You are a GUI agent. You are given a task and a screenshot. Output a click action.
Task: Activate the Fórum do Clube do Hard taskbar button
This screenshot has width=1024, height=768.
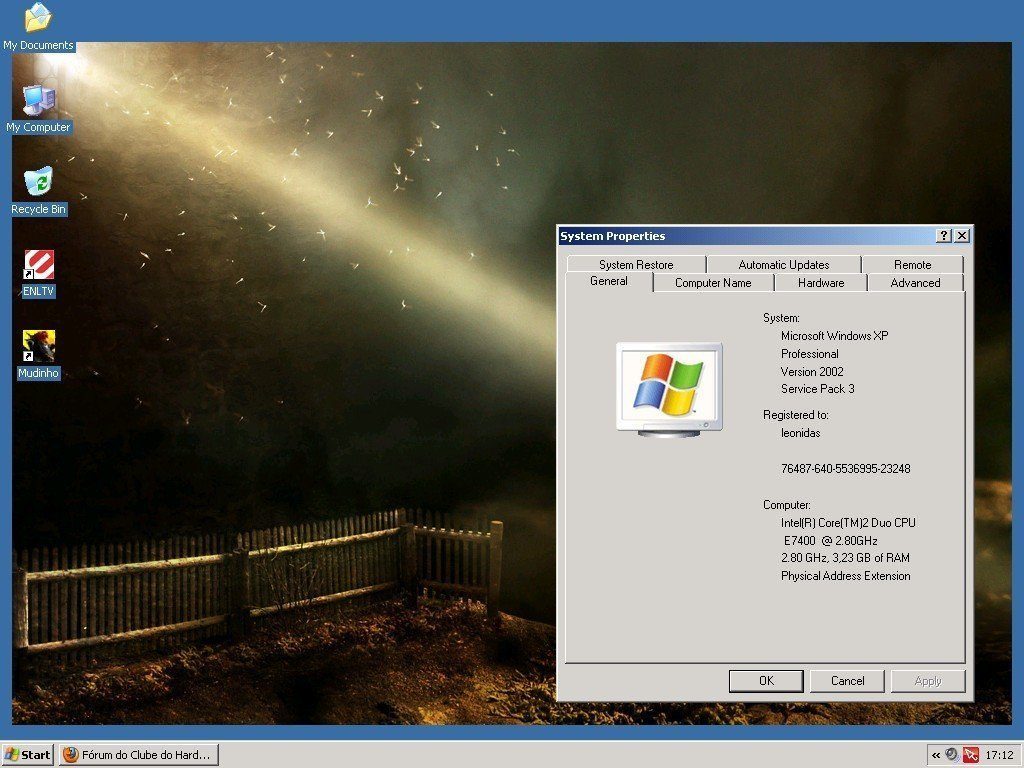tap(139, 755)
